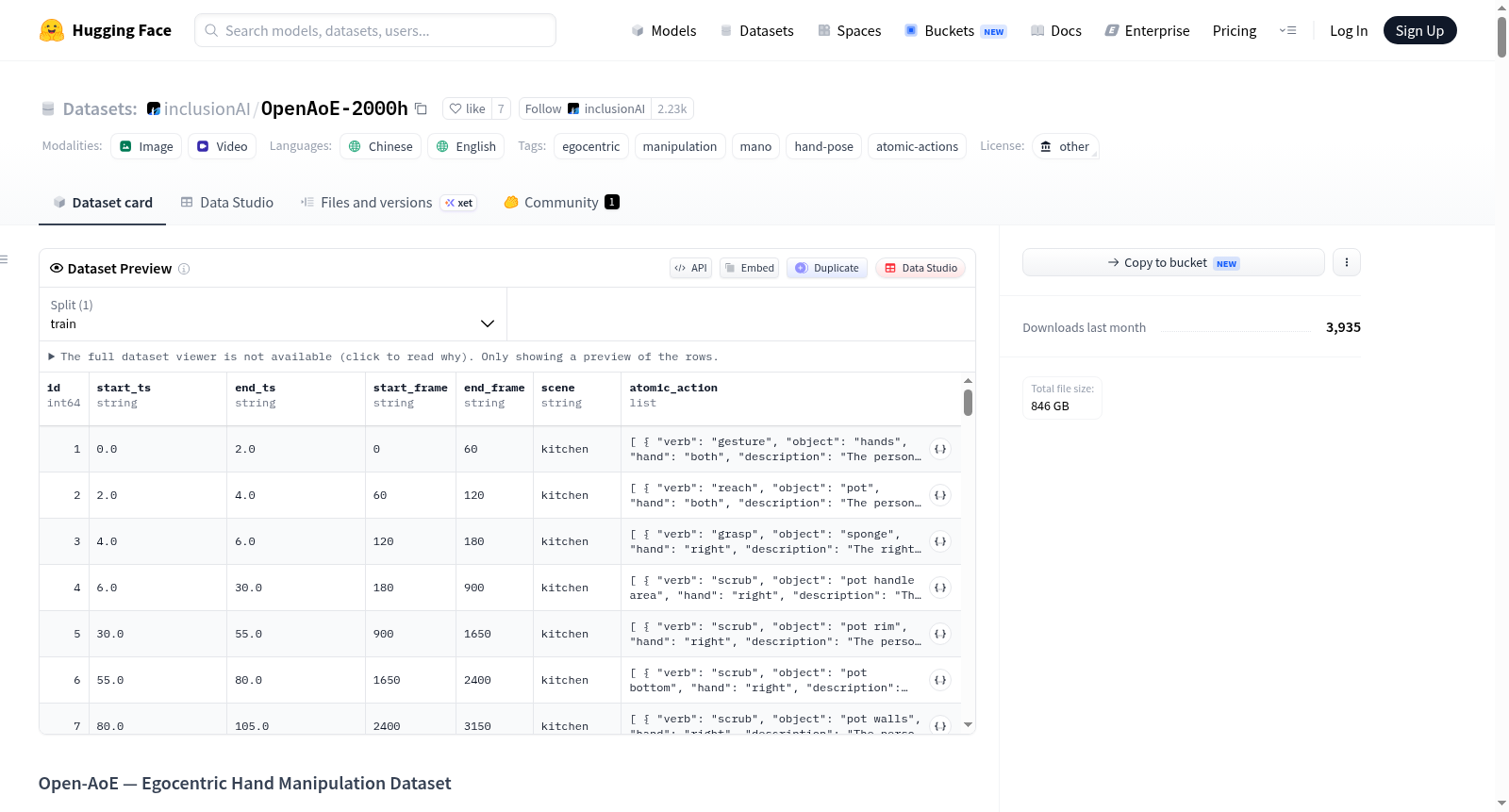This screenshot has height=812, width=1509.
Task: Expand atomic_action JSON for row 6
Action: 940,680
